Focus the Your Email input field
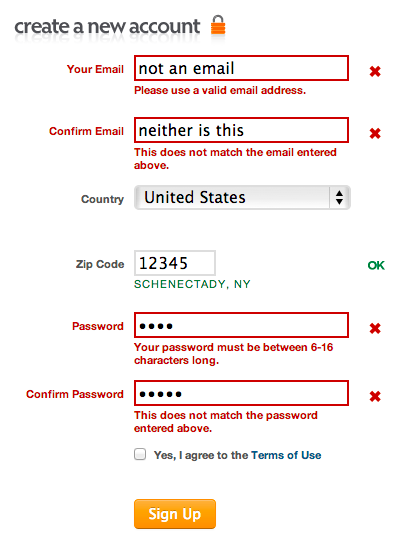The height and width of the screenshot is (546, 405). point(241,68)
